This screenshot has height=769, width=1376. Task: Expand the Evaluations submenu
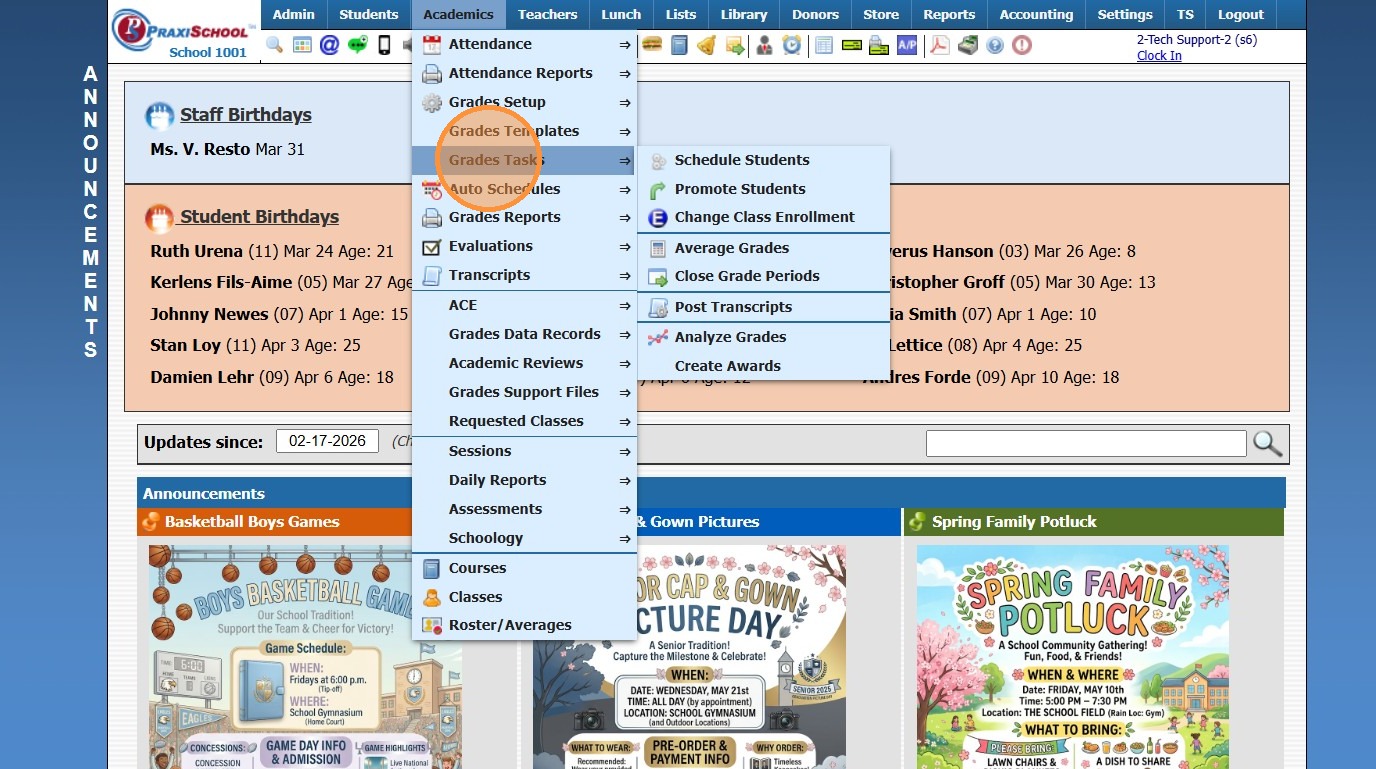[x=524, y=246]
